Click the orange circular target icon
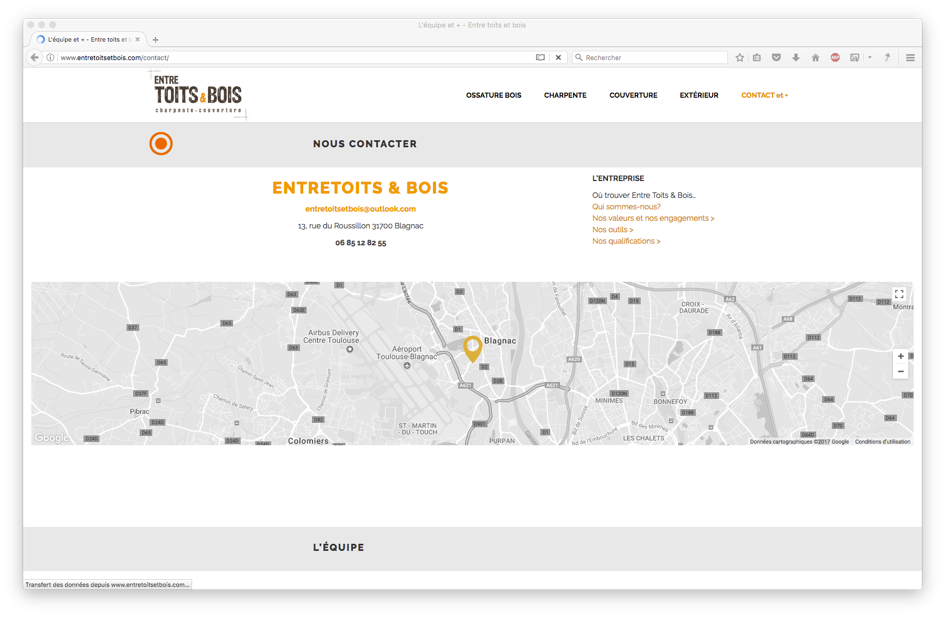The height and width of the screenshot is (617, 945). click(x=161, y=143)
